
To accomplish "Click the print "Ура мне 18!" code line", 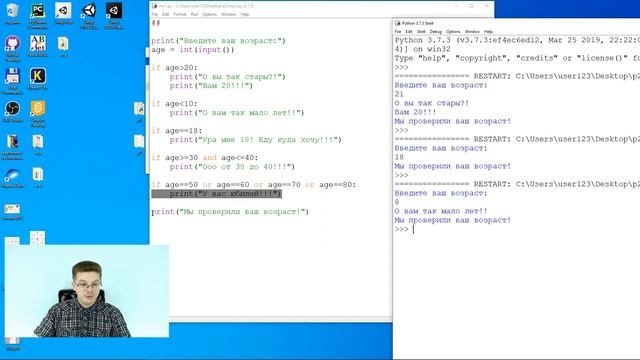I will click(x=256, y=140).
